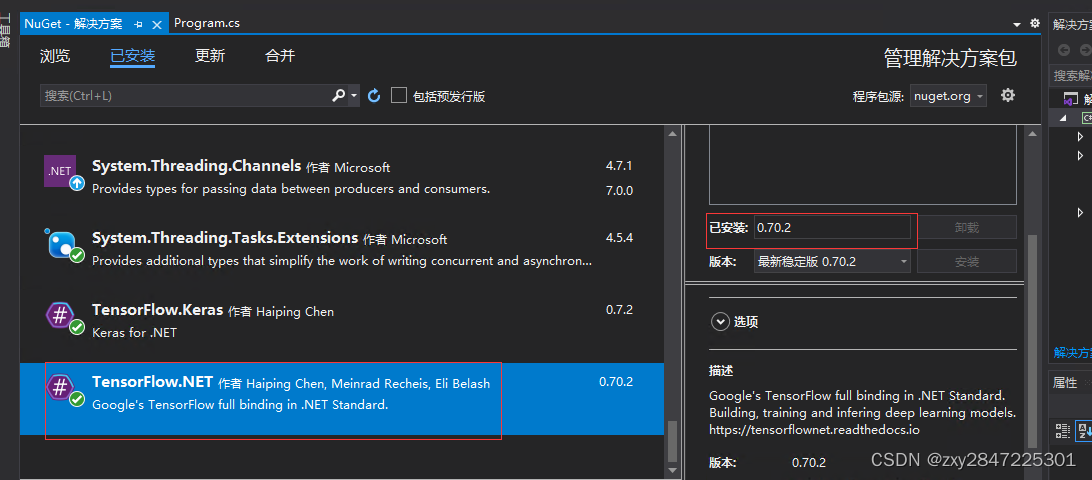1092x480 pixels.
Task: Click the Keras for .NET description
Action: [x=134, y=332]
